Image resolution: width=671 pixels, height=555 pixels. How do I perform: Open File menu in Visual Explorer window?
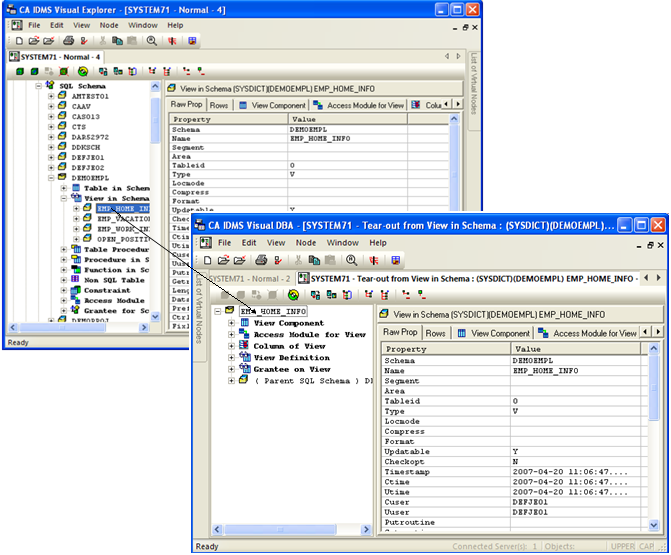click(34, 25)
